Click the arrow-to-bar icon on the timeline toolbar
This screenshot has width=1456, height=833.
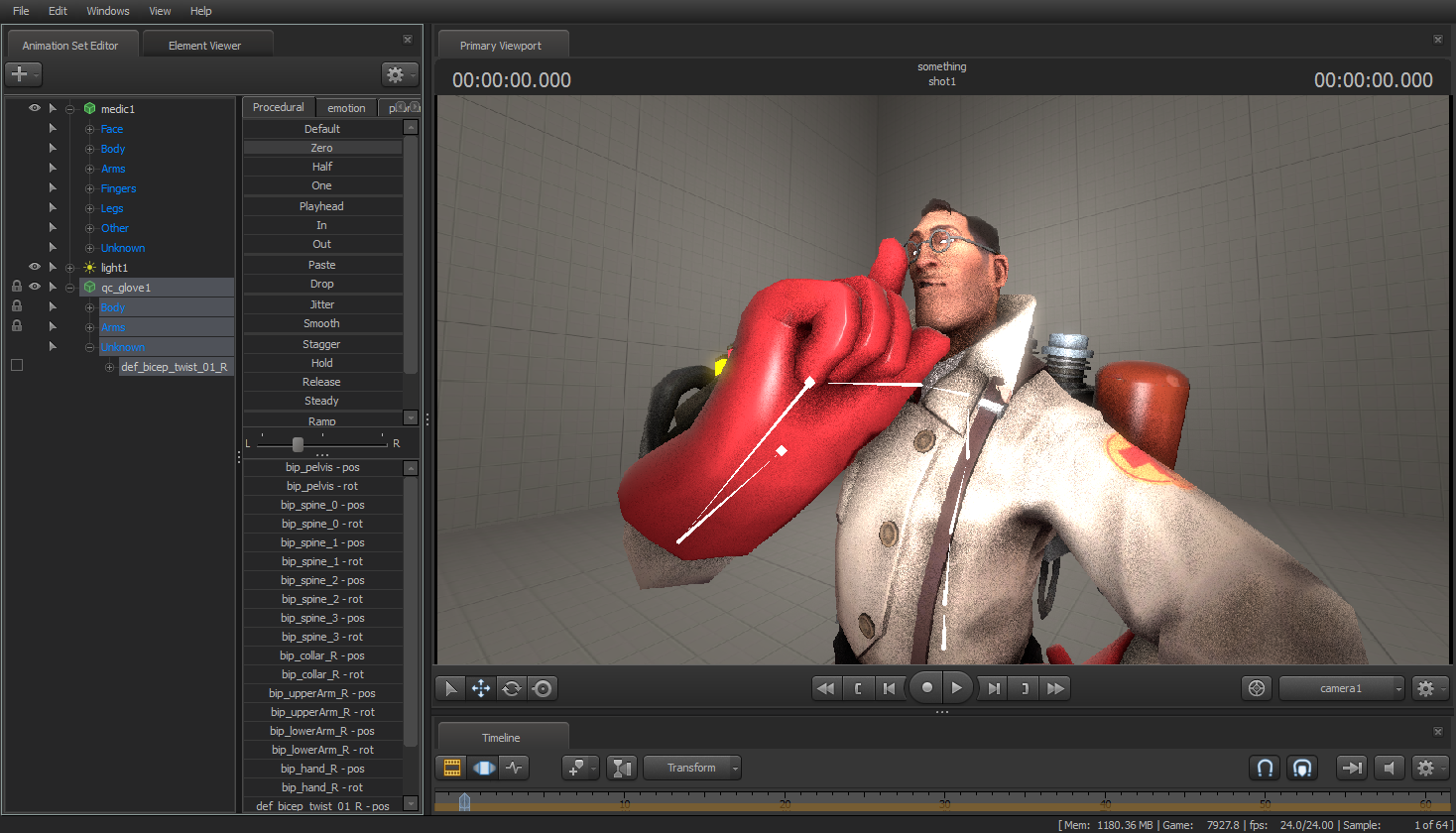(1351, 768)
